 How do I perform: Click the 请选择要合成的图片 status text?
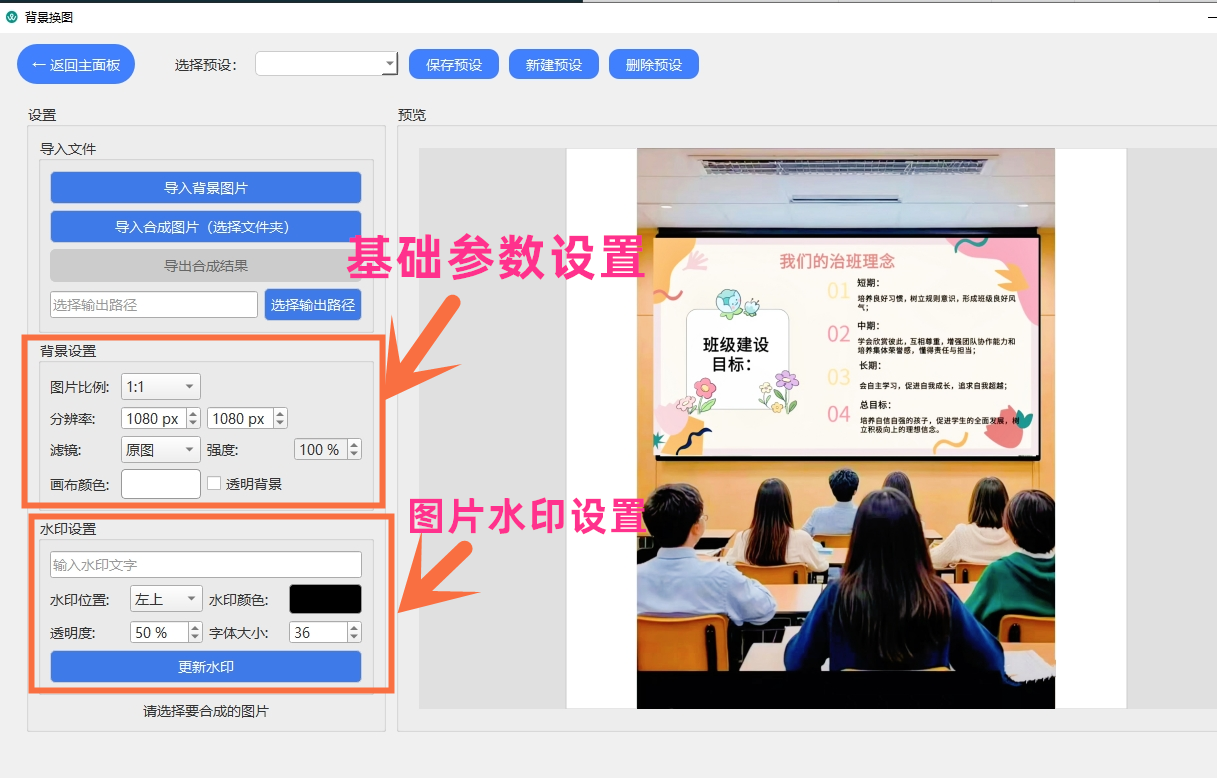pyautogui.click(x=206, y=711)
